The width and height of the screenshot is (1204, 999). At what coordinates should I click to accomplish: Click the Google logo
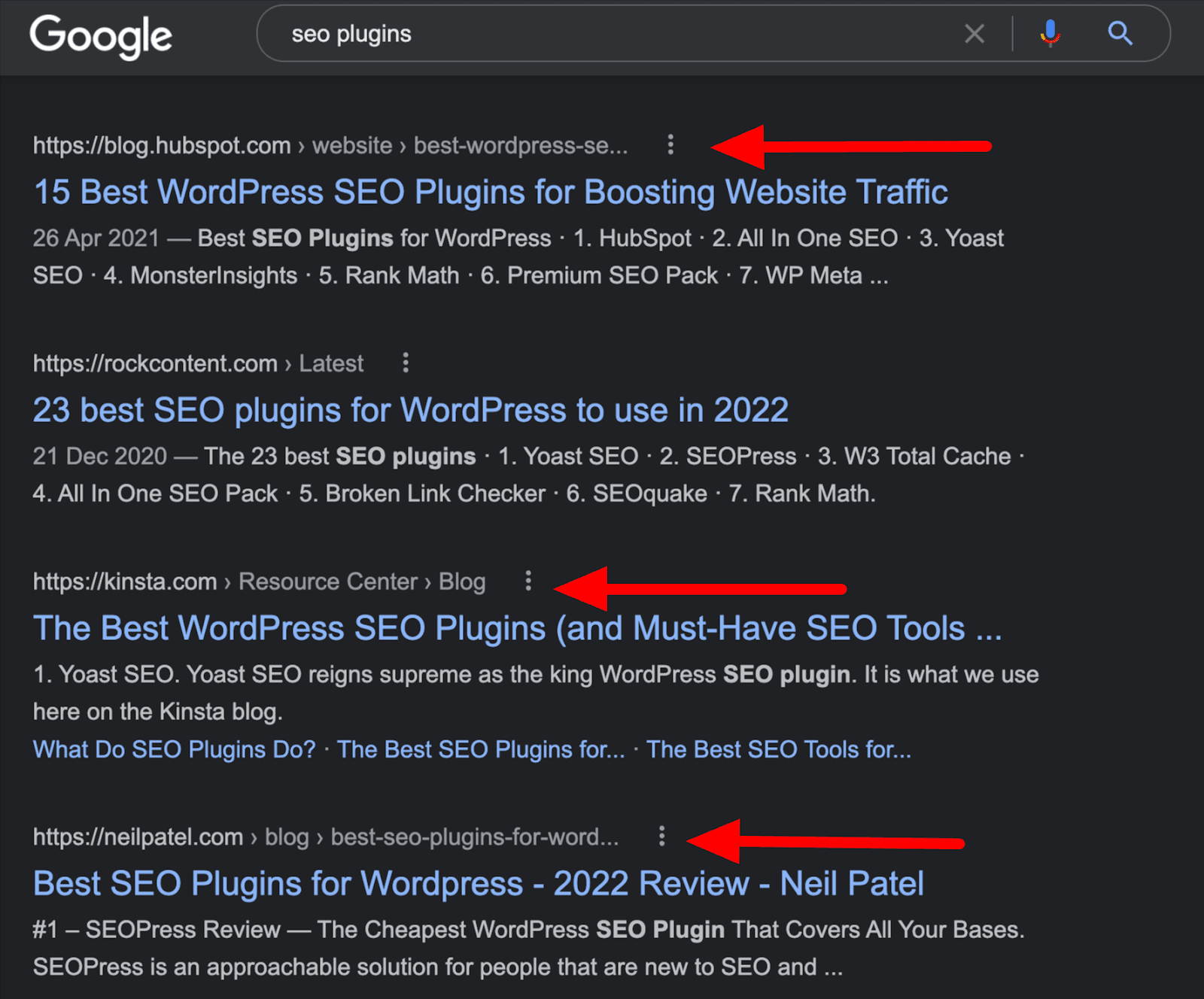pos(101,36)
